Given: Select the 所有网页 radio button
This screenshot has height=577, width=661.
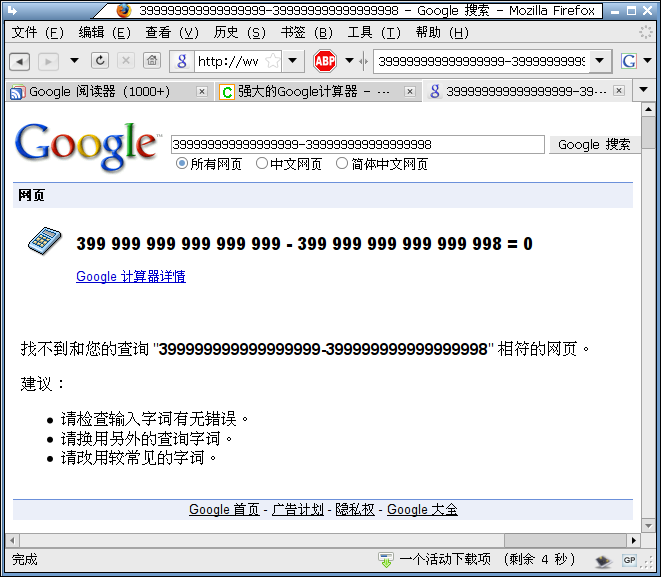Looking at the screenshot, I should 181,163.
